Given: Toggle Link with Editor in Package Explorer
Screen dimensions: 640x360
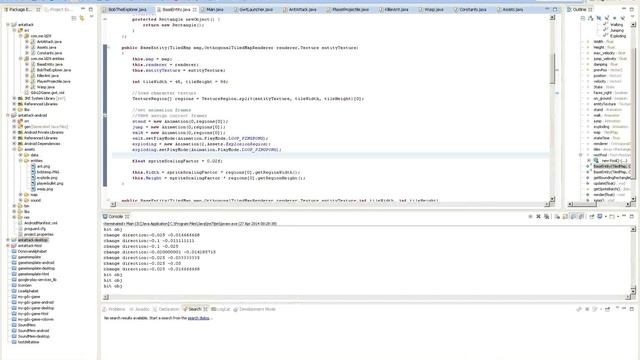Looking at the screenshot, I should click(x=82, y=18).
